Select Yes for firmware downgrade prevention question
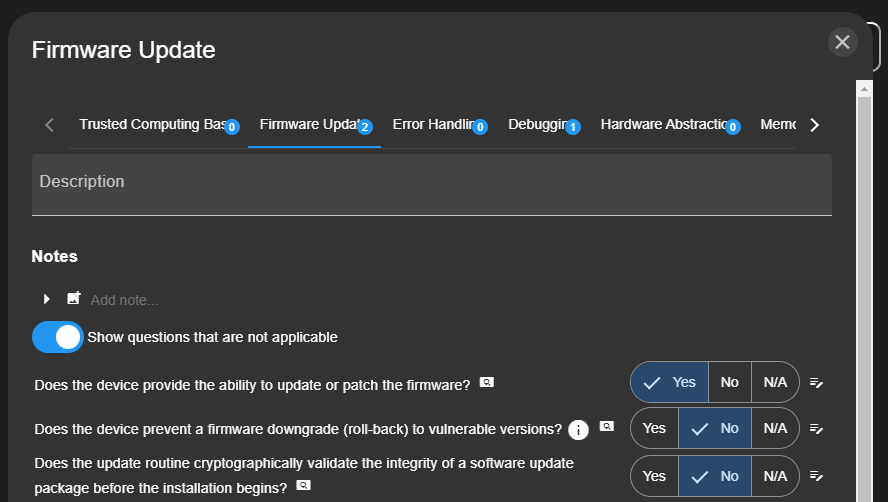The height and width of the screenshot is (502, 888). (654, 428)
